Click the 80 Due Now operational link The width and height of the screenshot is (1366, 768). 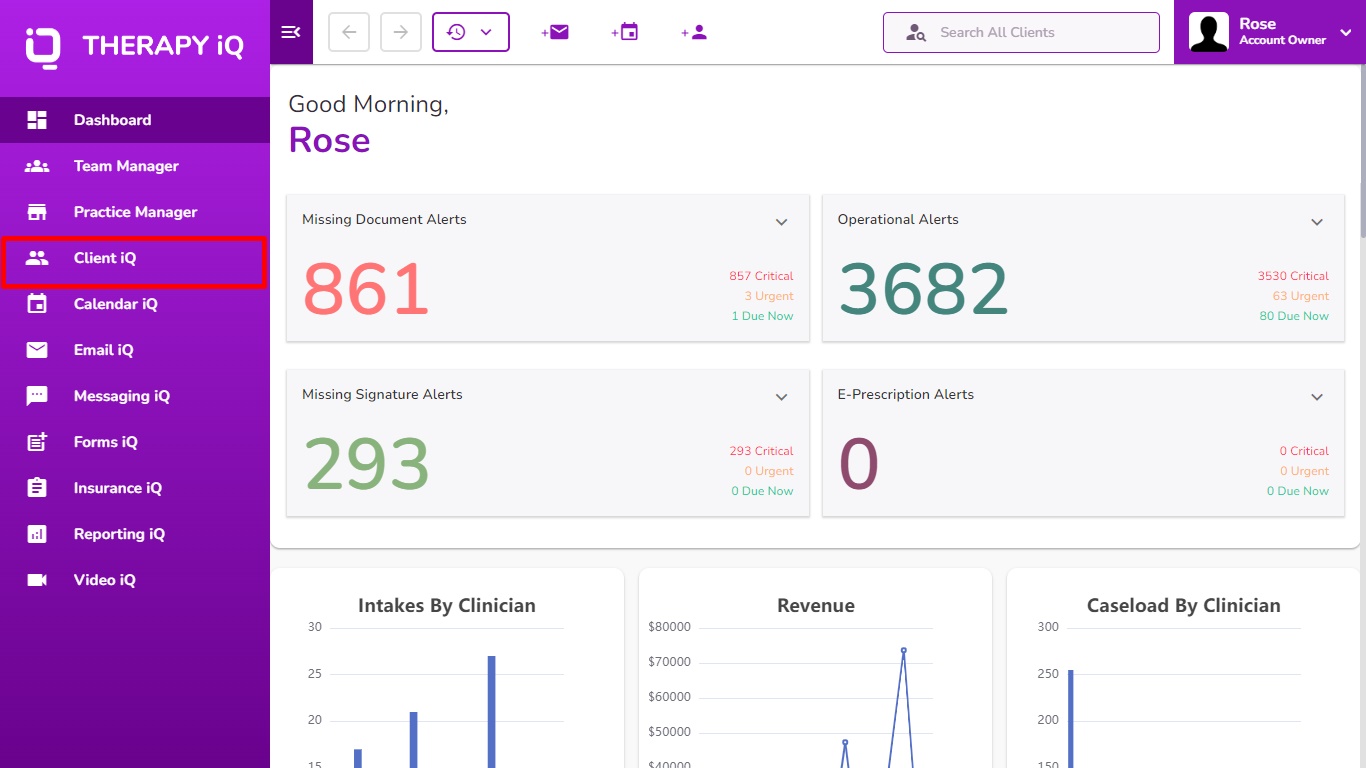click(1294, 316)
